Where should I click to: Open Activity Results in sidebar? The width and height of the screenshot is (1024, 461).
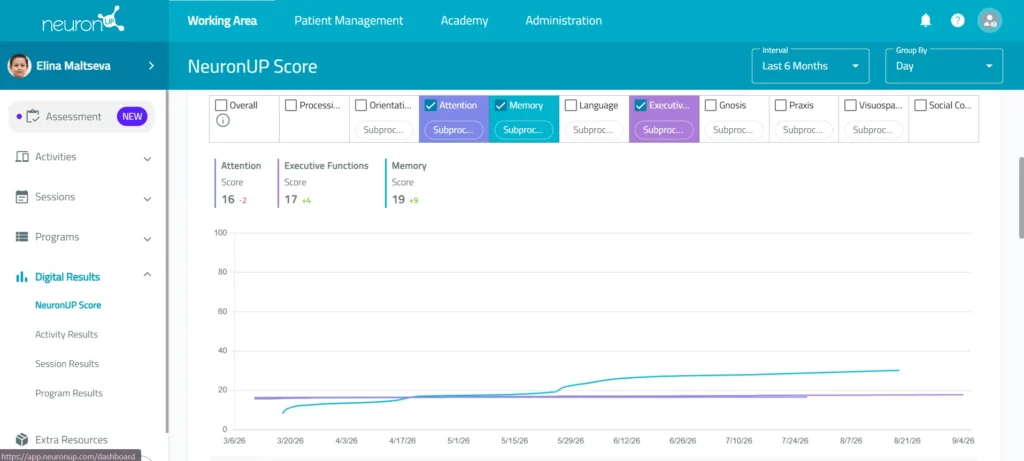click(67, 334)
